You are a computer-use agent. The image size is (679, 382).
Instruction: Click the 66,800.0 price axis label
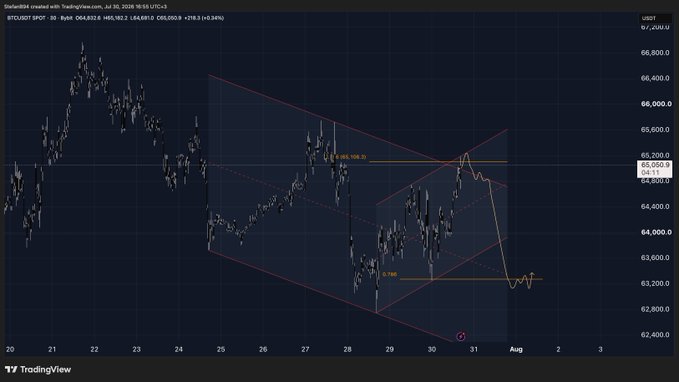point(655,53)
